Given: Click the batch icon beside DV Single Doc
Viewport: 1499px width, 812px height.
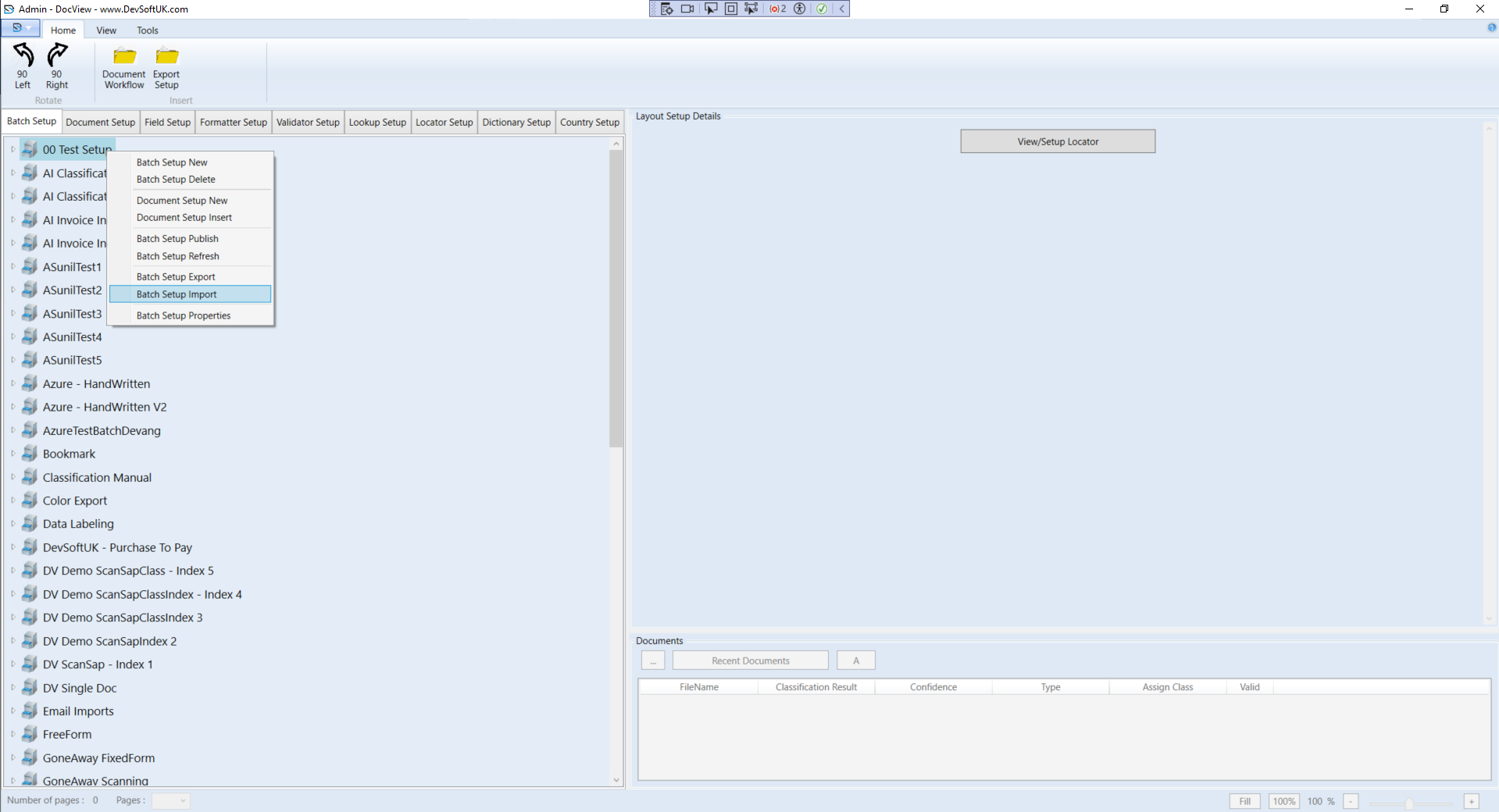Looking at the screenshot, I should point(30,687).
